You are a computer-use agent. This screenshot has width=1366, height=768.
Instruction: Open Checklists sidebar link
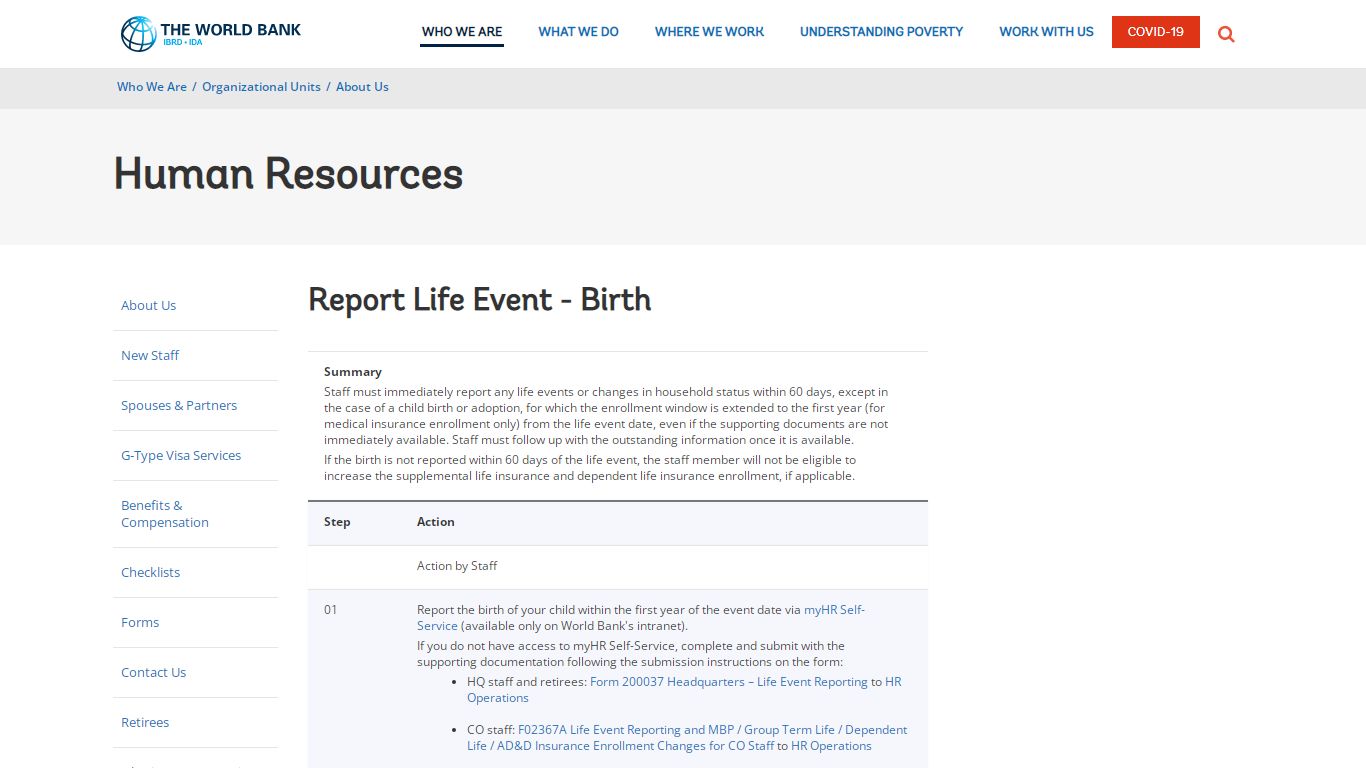pyautogui.click(x=150, y=572)
